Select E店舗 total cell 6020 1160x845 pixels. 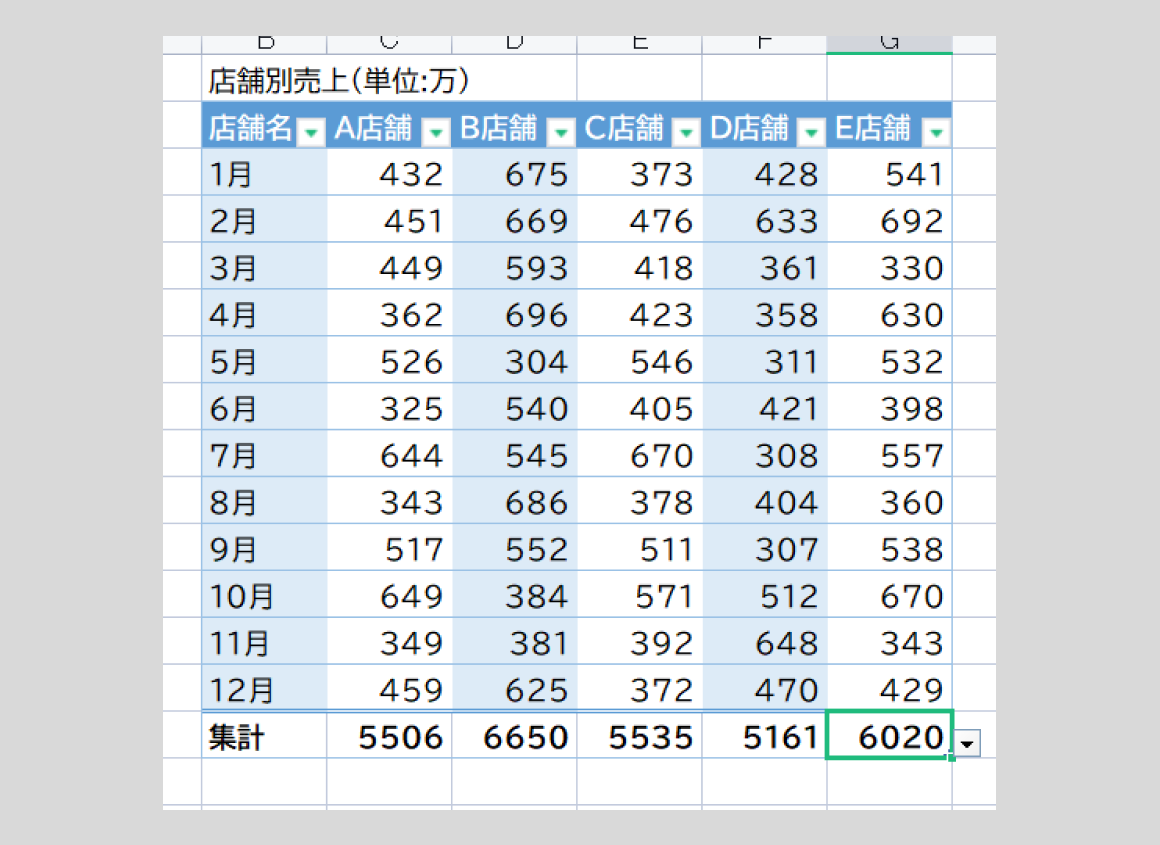pos(889,735)
